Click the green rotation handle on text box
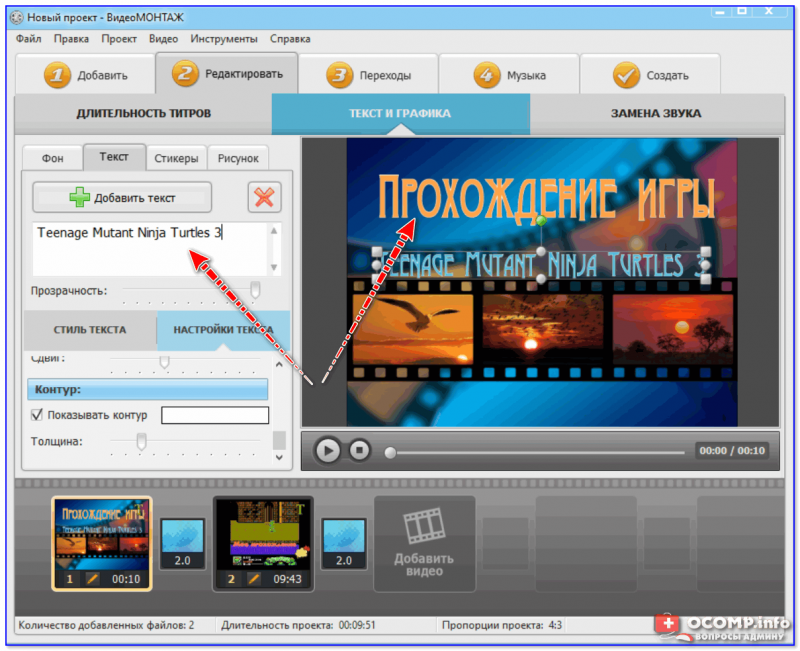The image size is (800, 651). [x=541, y=221]
